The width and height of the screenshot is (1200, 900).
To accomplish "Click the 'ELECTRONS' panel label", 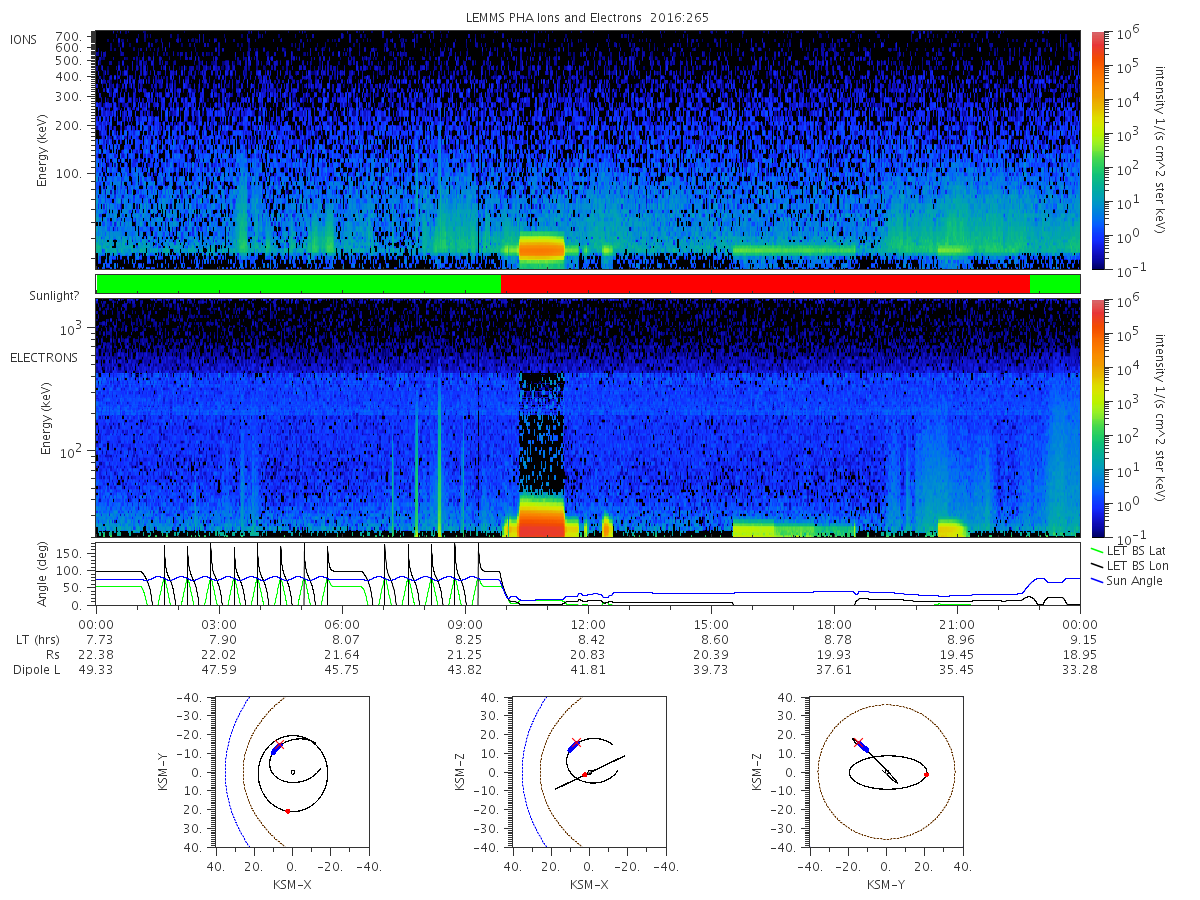I will pyautogui.click(x=43, y=358).
